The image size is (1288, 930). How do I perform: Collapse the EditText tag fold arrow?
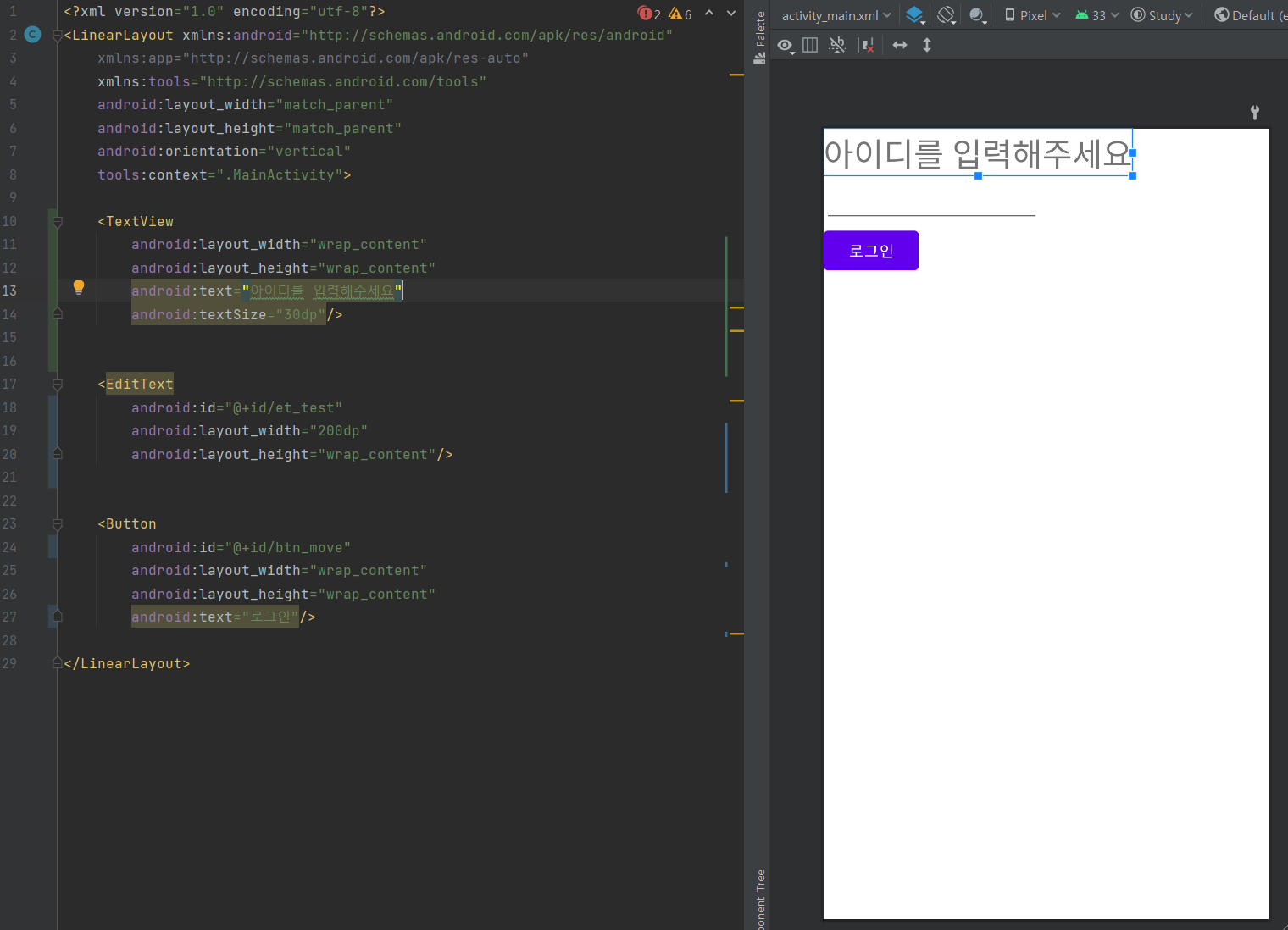tap(58, 385)
